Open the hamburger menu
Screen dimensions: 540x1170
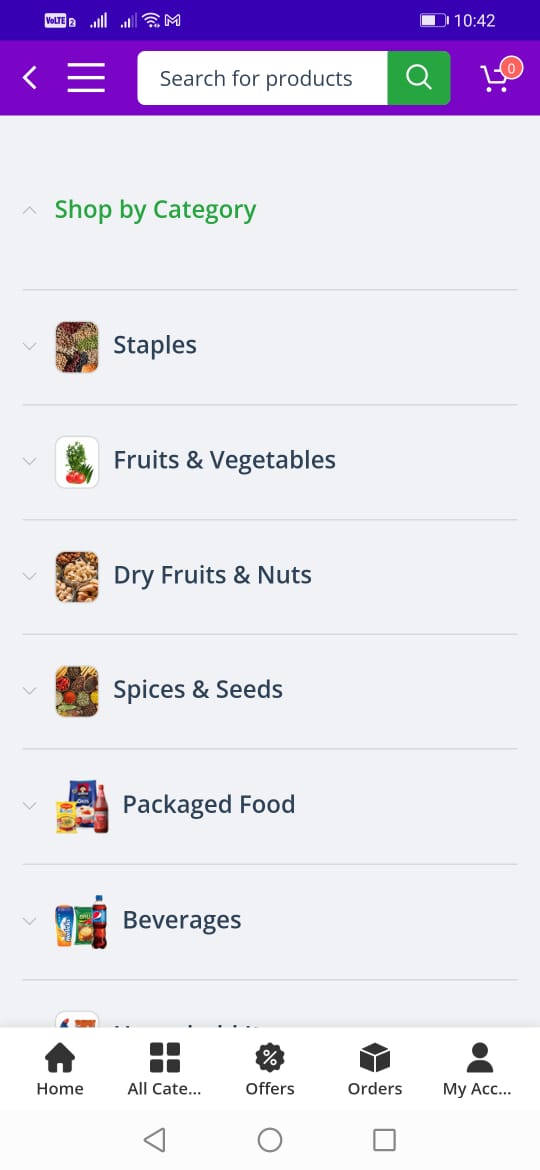(86, 78)
